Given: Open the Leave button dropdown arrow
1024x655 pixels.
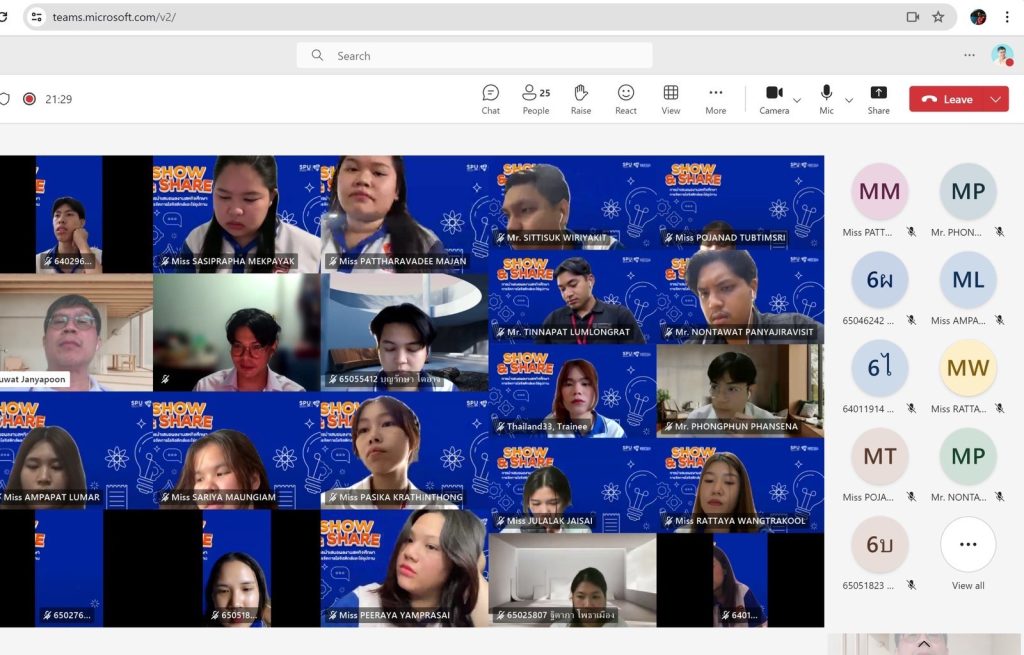Looking at the screenshot, I should (x=996, y=99).
